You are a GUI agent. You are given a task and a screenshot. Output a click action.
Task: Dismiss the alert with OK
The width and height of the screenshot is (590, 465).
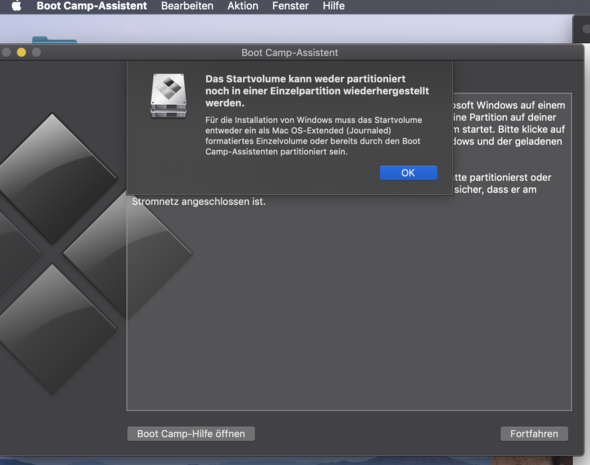408,173
